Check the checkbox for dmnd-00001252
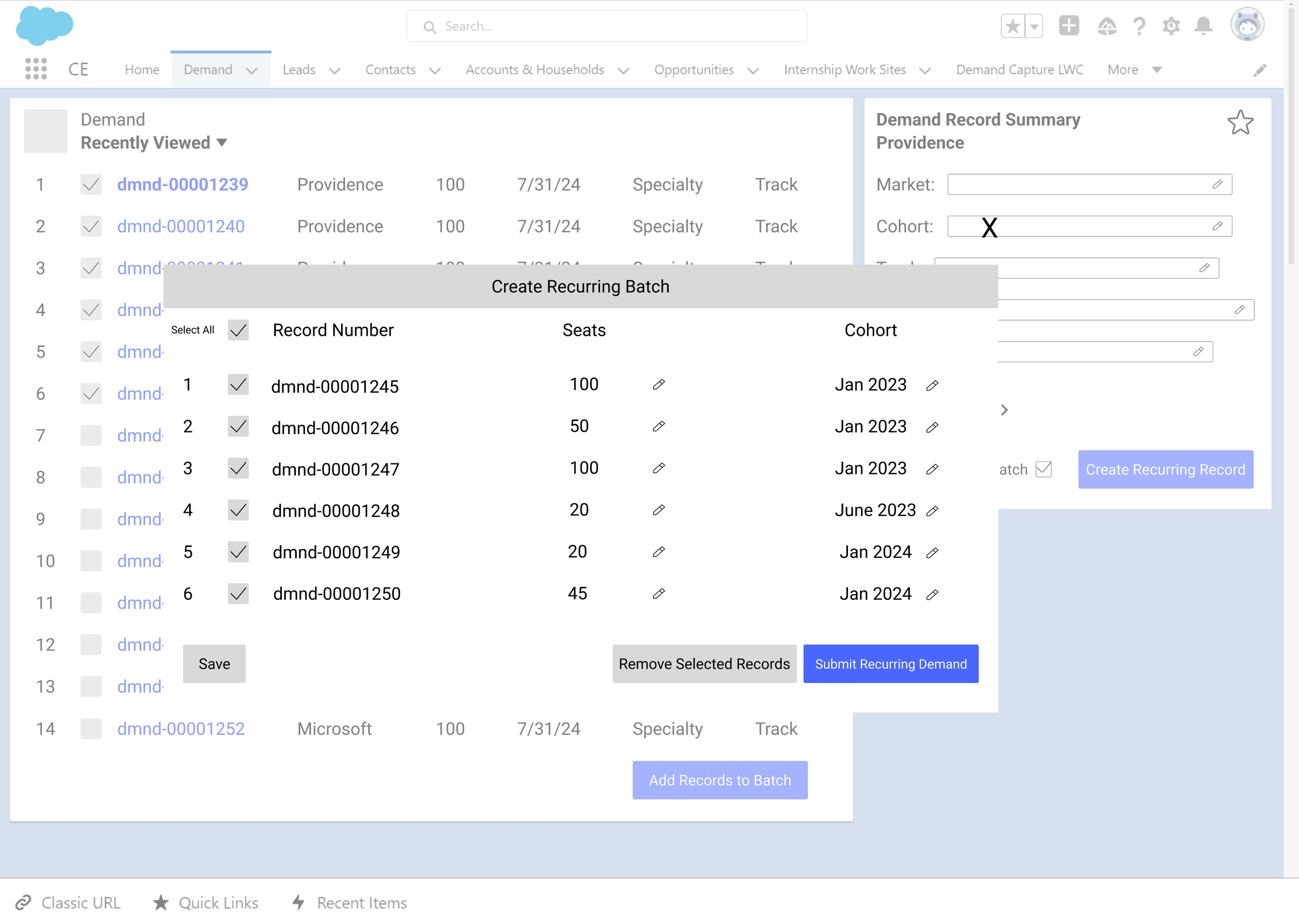The image size is (1299, 924). (91, 729)
